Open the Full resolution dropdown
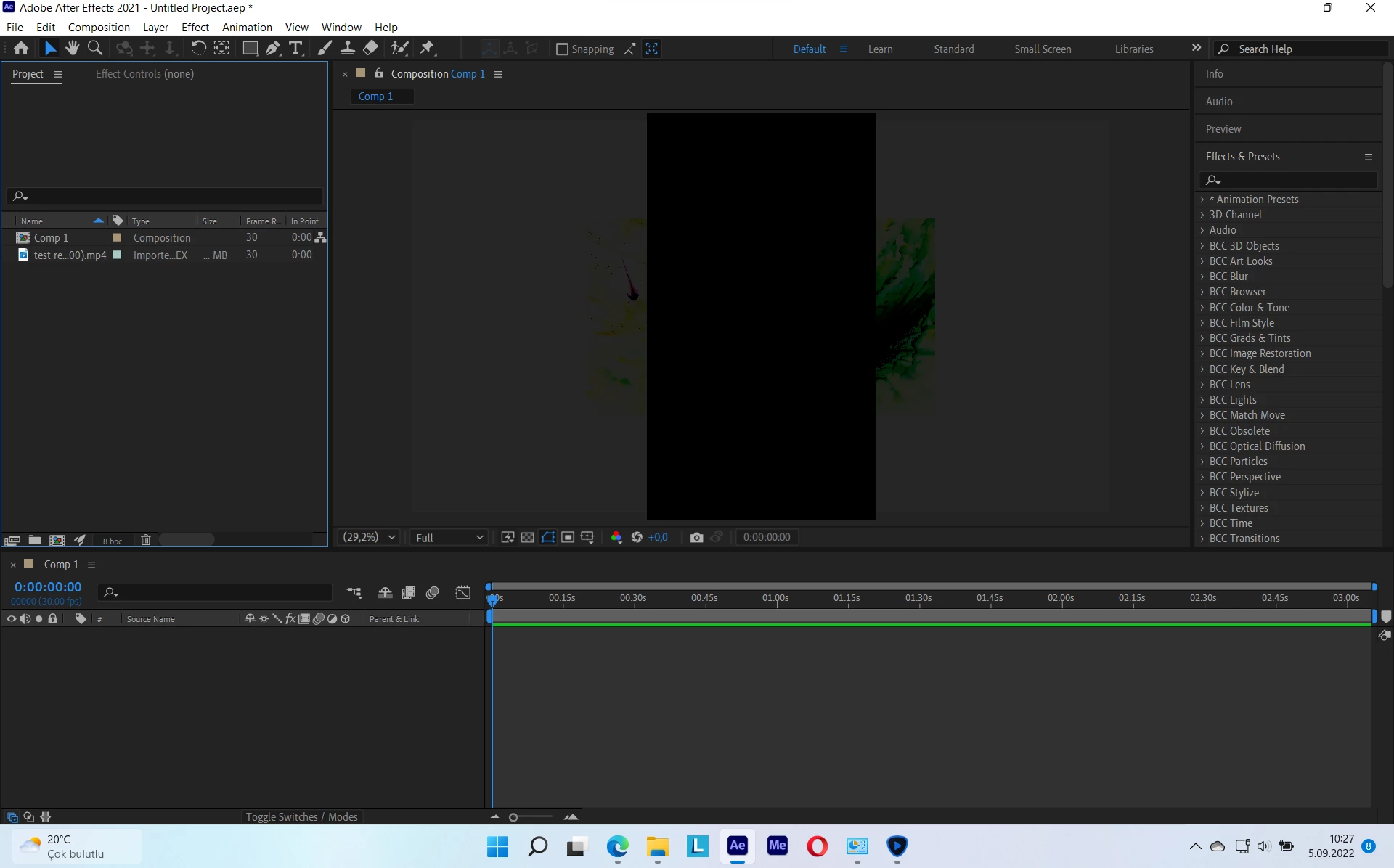The image size is (1394, 868). coord(449,538)
